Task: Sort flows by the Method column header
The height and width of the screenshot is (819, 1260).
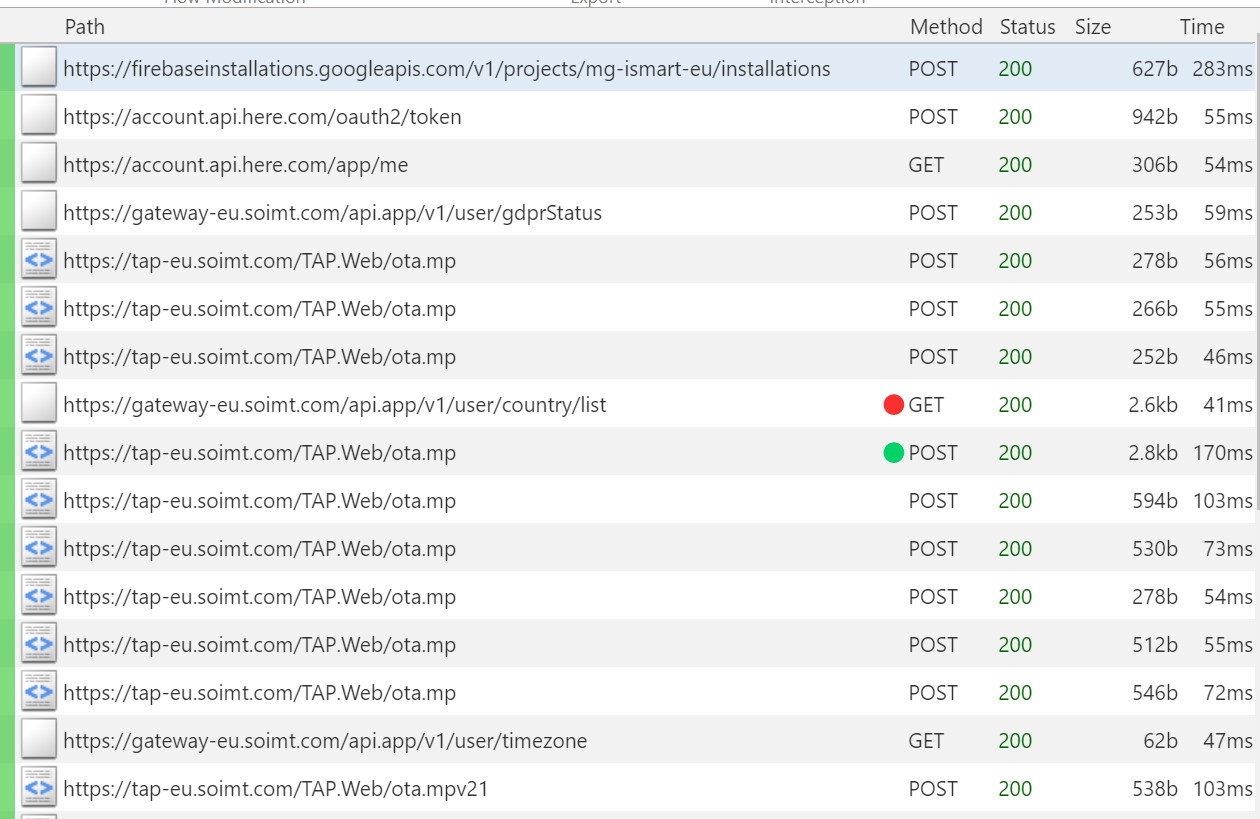Action: pyautogui.click(x=946, y=27)
